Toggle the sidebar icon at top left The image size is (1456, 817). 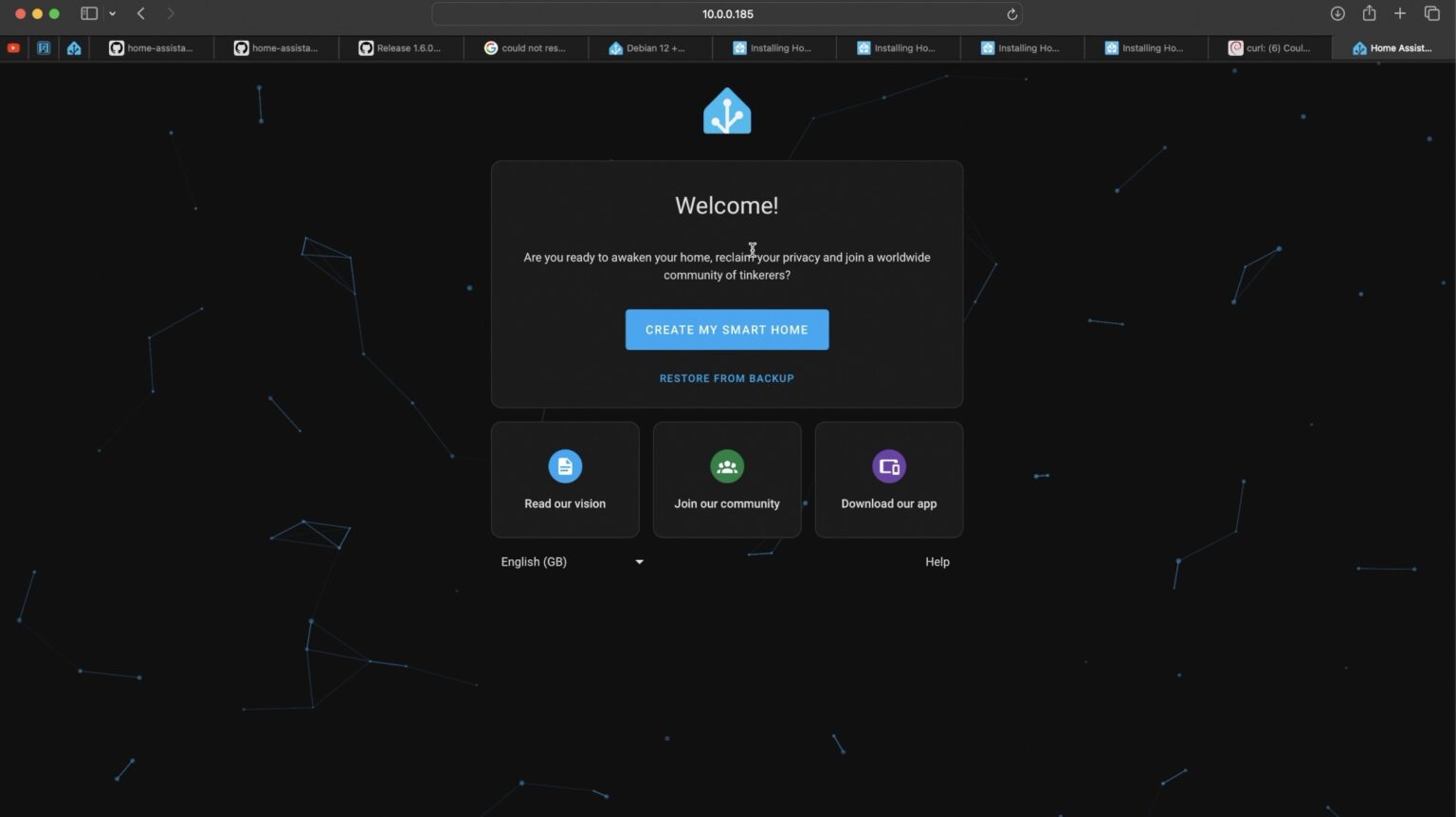click(88, 13)
